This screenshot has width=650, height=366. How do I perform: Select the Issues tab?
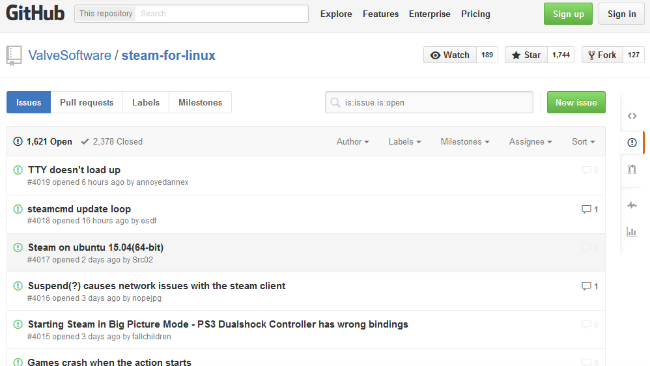tap(29, 102)
